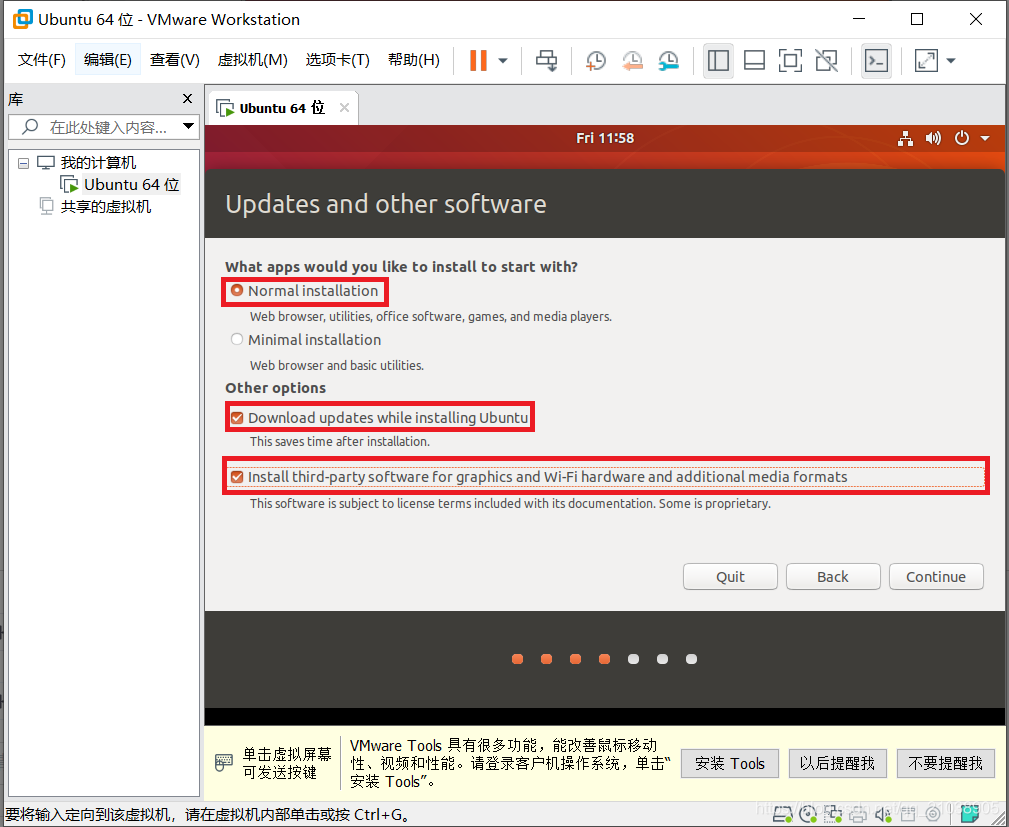Enter full screen mode icon
1009x827 pixels.
[x=790, y=60]
